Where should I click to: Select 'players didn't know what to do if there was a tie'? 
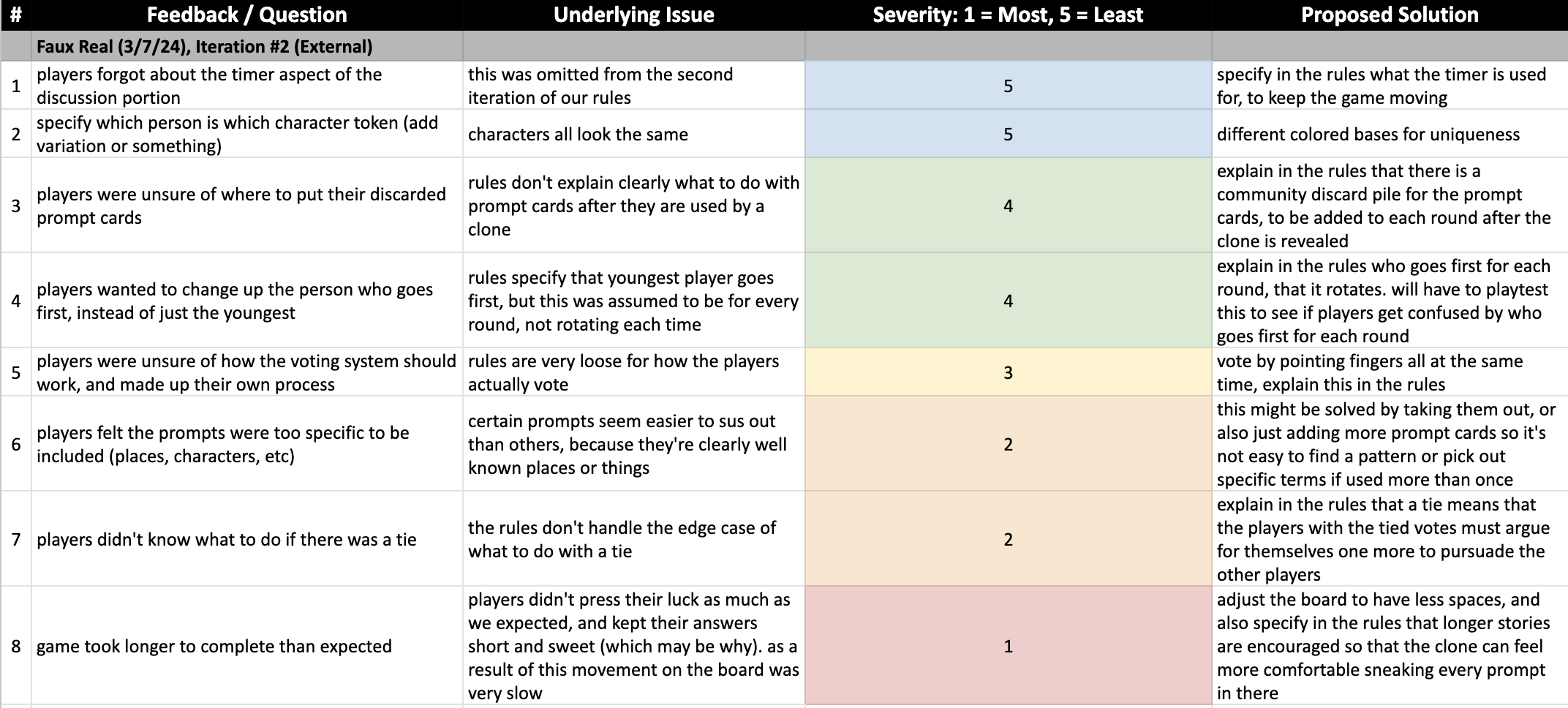[x=246, y=539]
